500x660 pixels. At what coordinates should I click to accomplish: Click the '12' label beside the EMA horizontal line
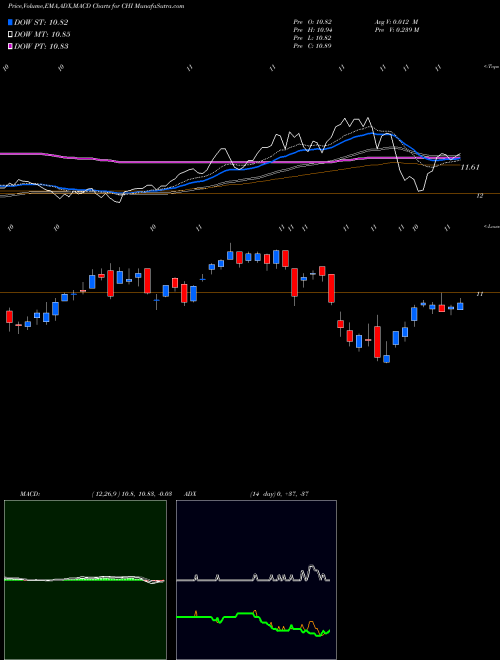click(479, 196)
